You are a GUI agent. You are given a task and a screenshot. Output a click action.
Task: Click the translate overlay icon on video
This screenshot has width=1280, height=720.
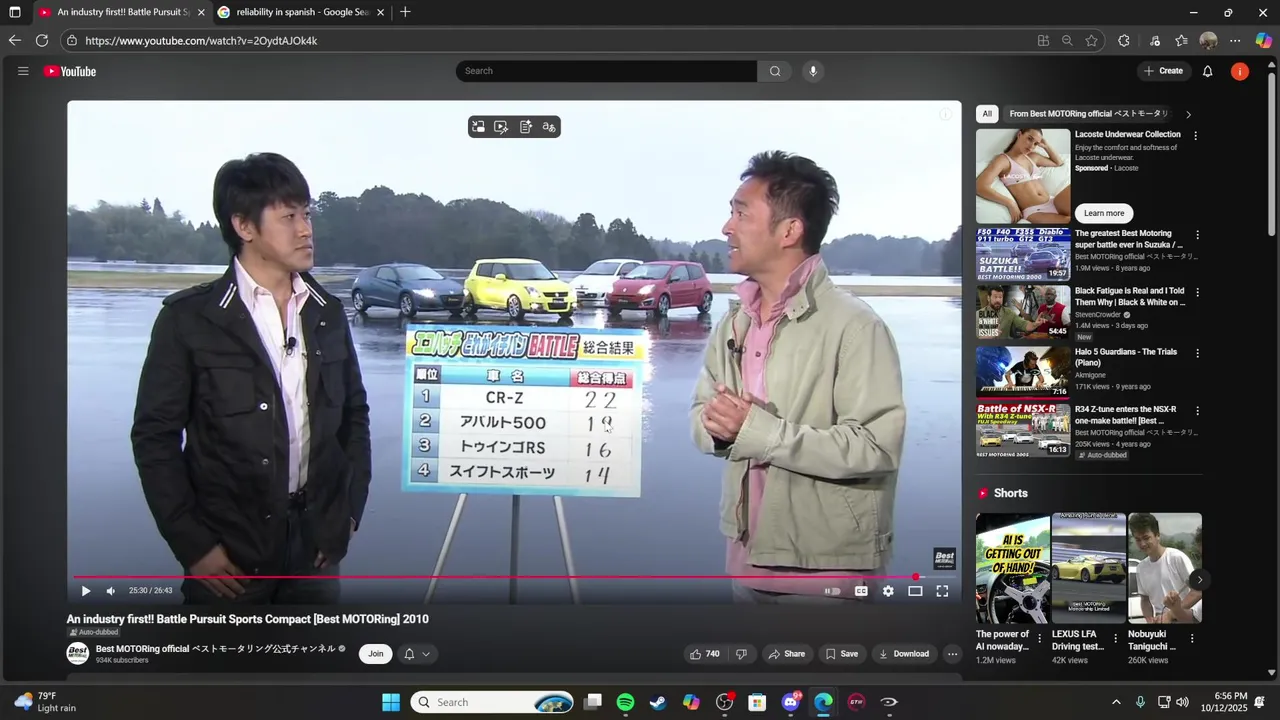point(549,127)
